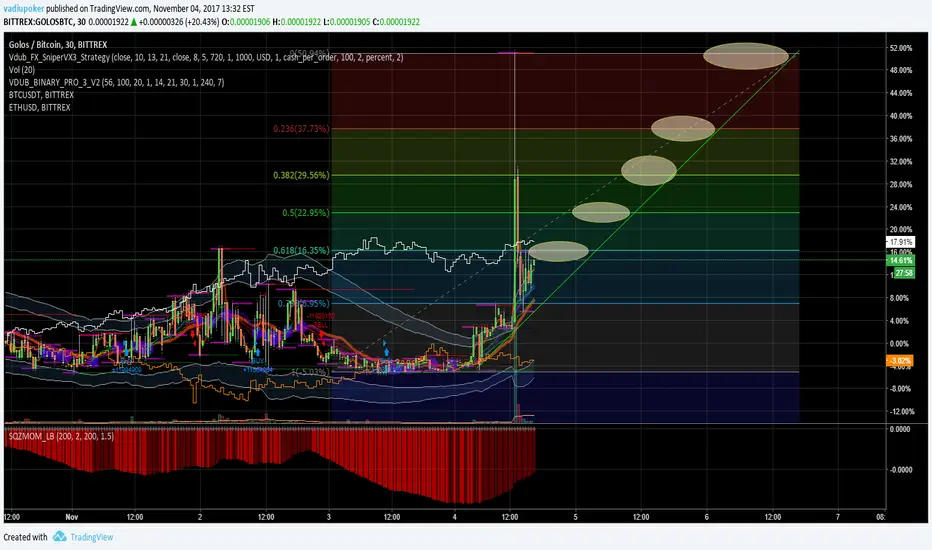
Task: Click the 0.618(16.35%) Fibonacci level label
Action: point(301,250)
